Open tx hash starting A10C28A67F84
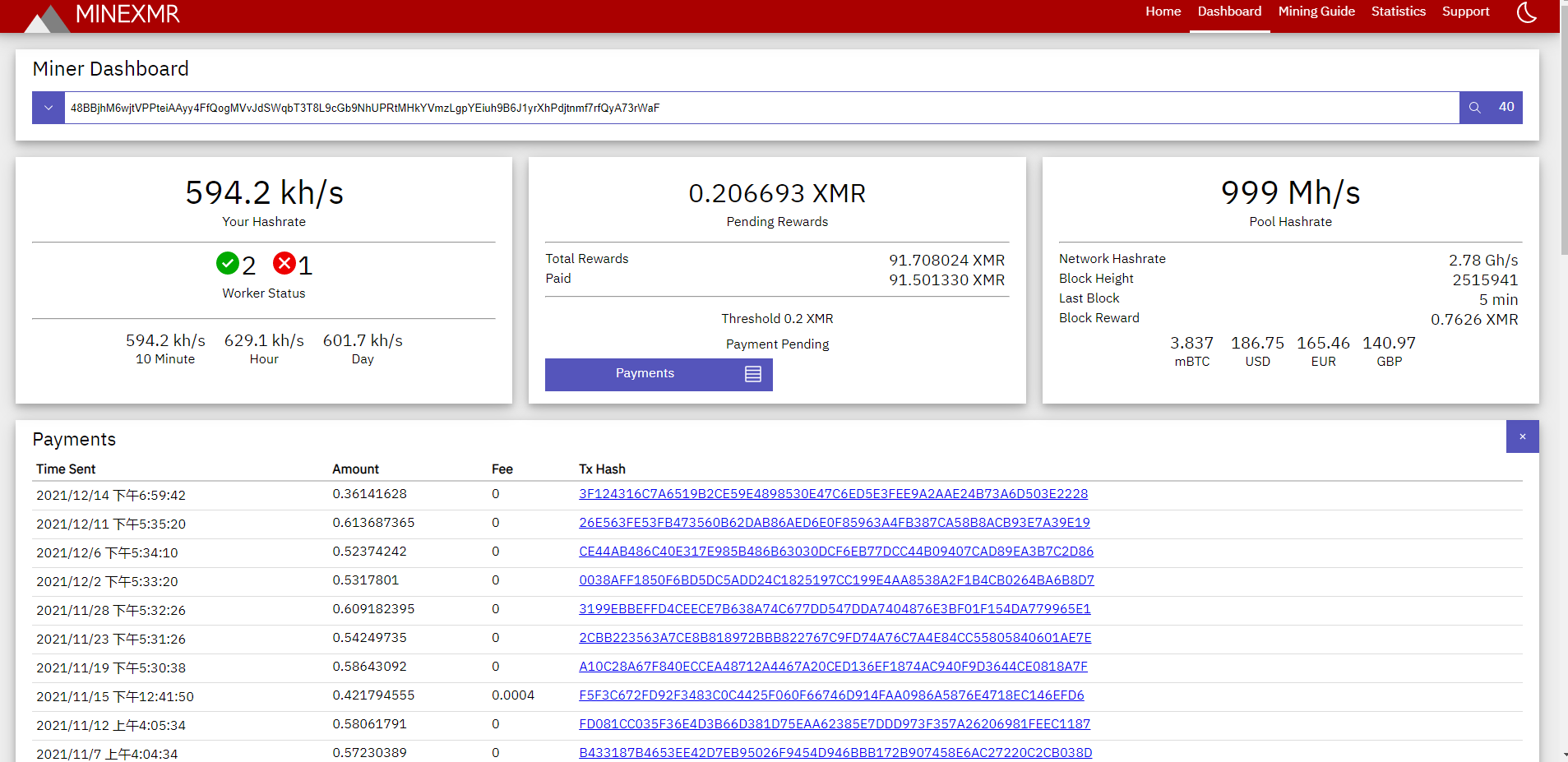The image size is (1568, 762). (x=833, y=667)
